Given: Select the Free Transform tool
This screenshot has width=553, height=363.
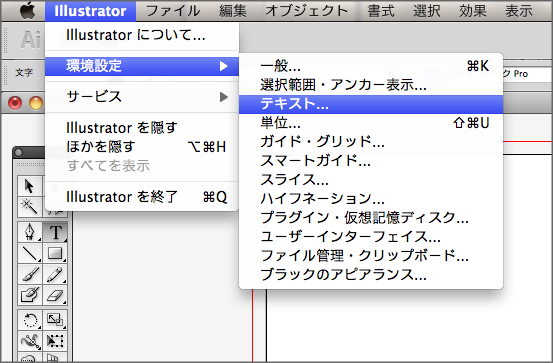Looking at the screenshot, I should (55, 341).
